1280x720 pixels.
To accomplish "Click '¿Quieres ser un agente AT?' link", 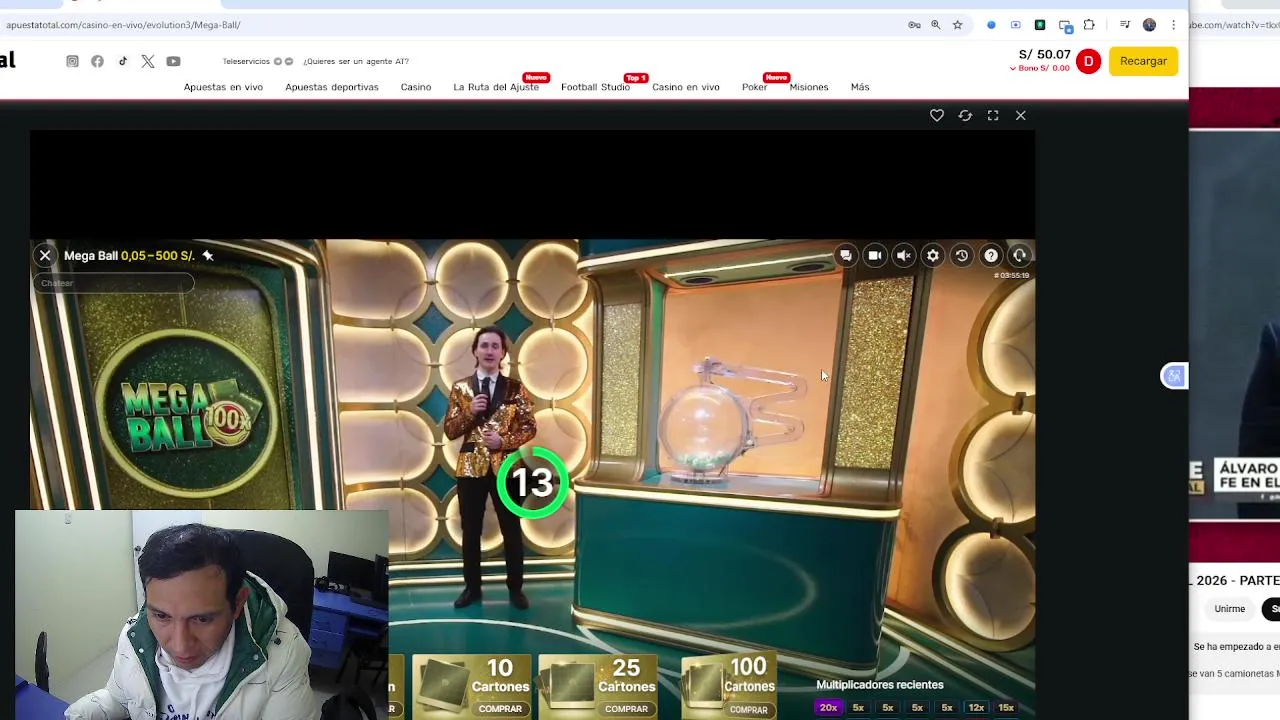I will point(356,61).
